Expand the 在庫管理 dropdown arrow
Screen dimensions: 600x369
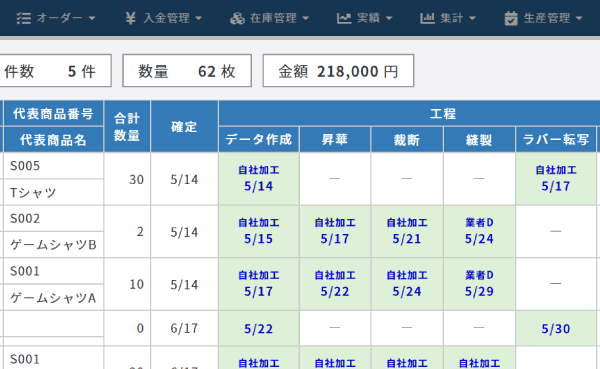click(x=305, y=18)
